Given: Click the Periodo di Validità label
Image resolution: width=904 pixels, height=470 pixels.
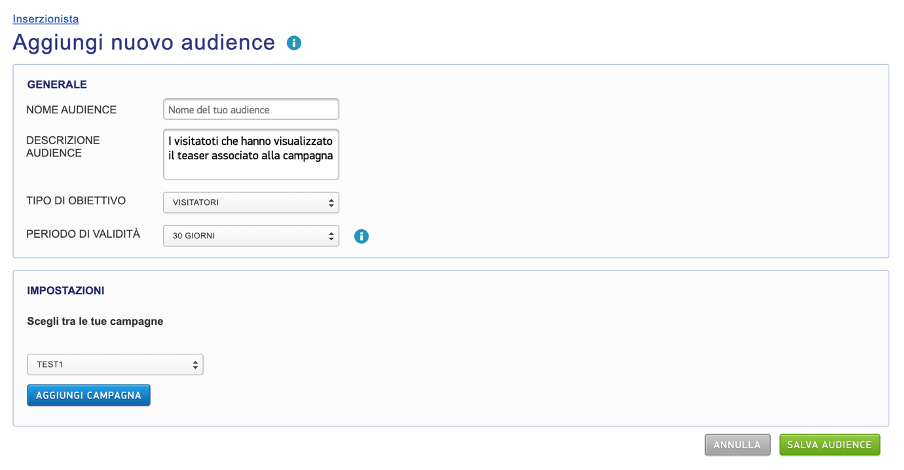Looking at the screenshot, I should [83, 234].
